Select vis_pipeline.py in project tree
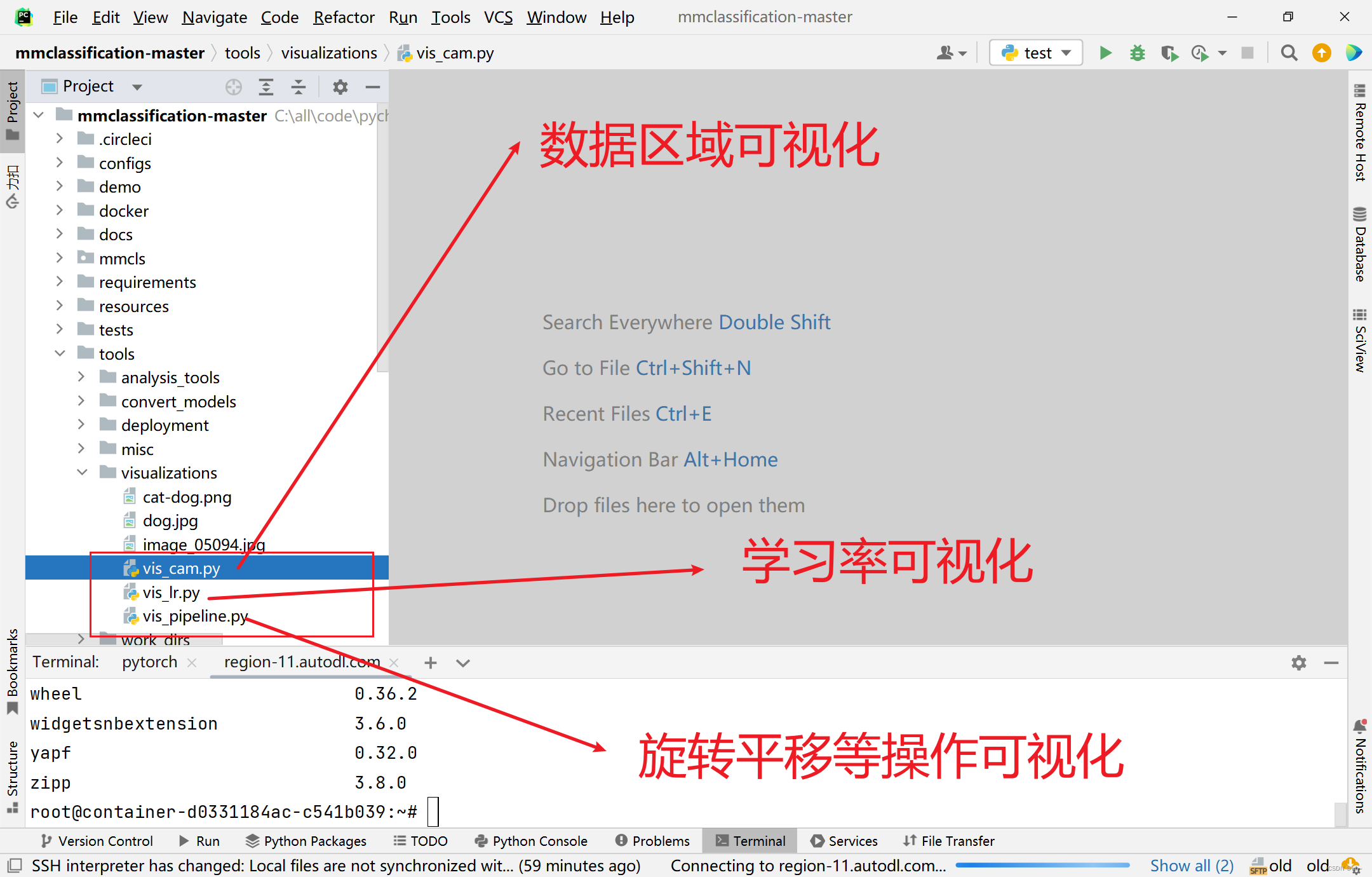This screenshot has height=877, width=1372. coord(185,616)
